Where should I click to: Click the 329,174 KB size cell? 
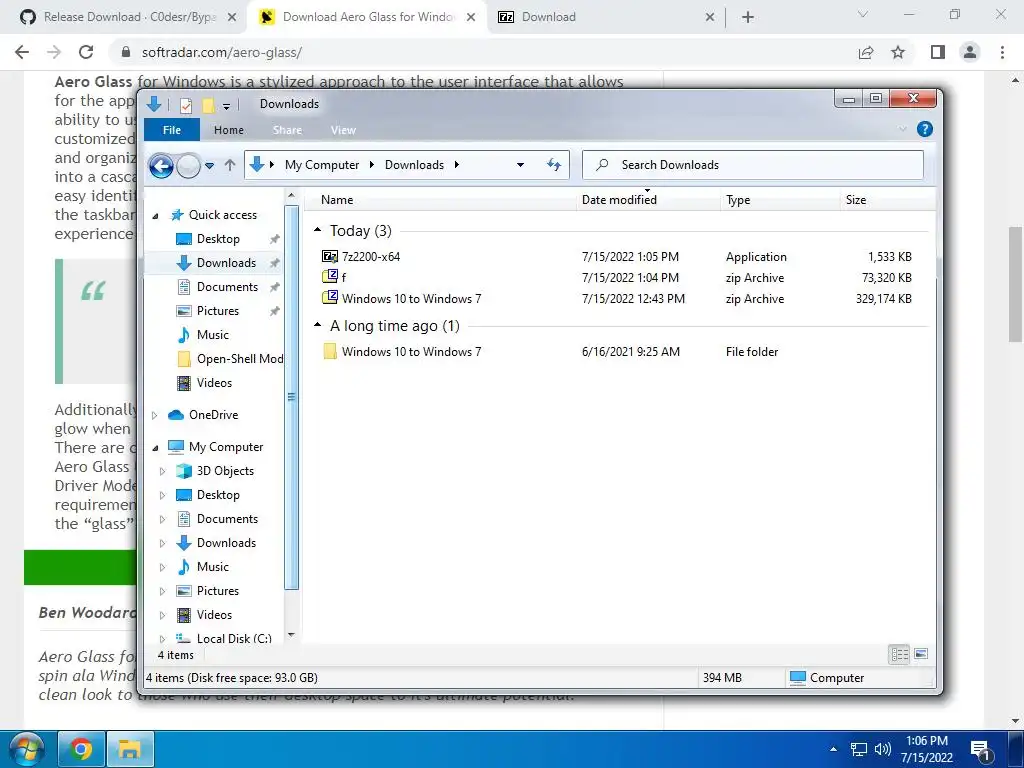tap(884, 298)
